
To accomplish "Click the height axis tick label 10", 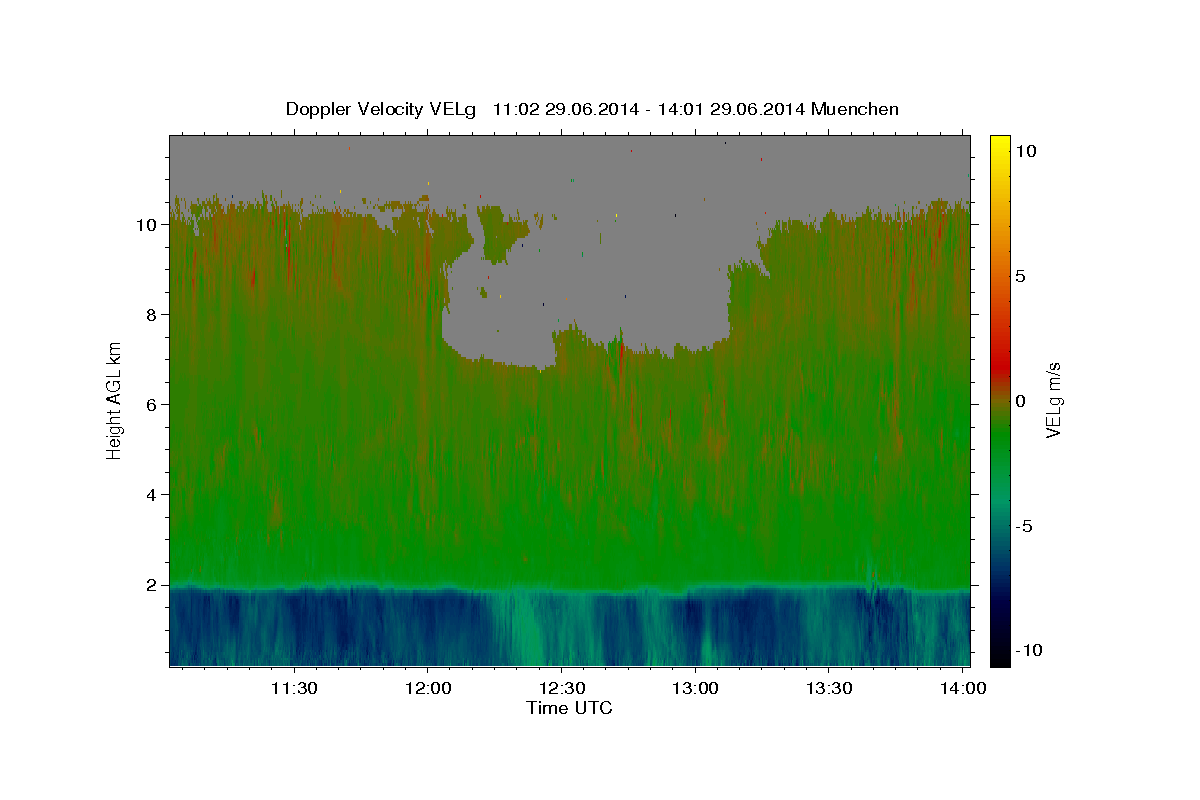I will [x=146, y=225].
